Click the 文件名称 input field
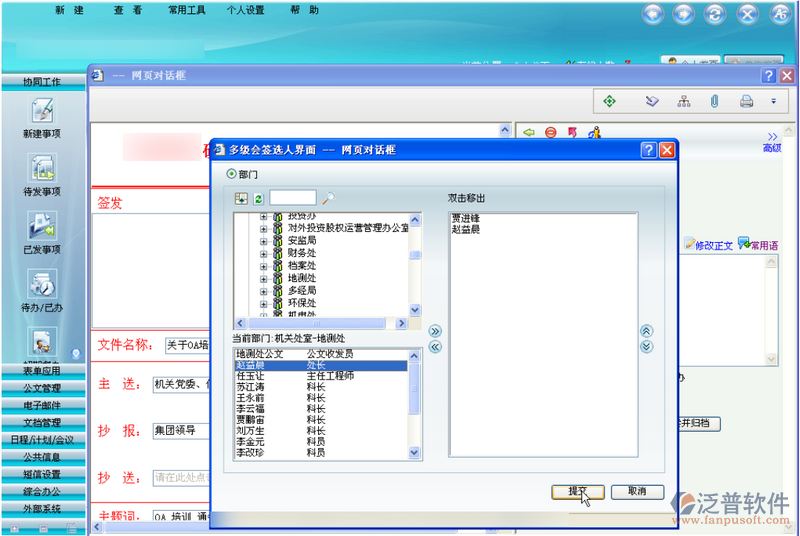This screenshot has width=800, height=536. 187,345
